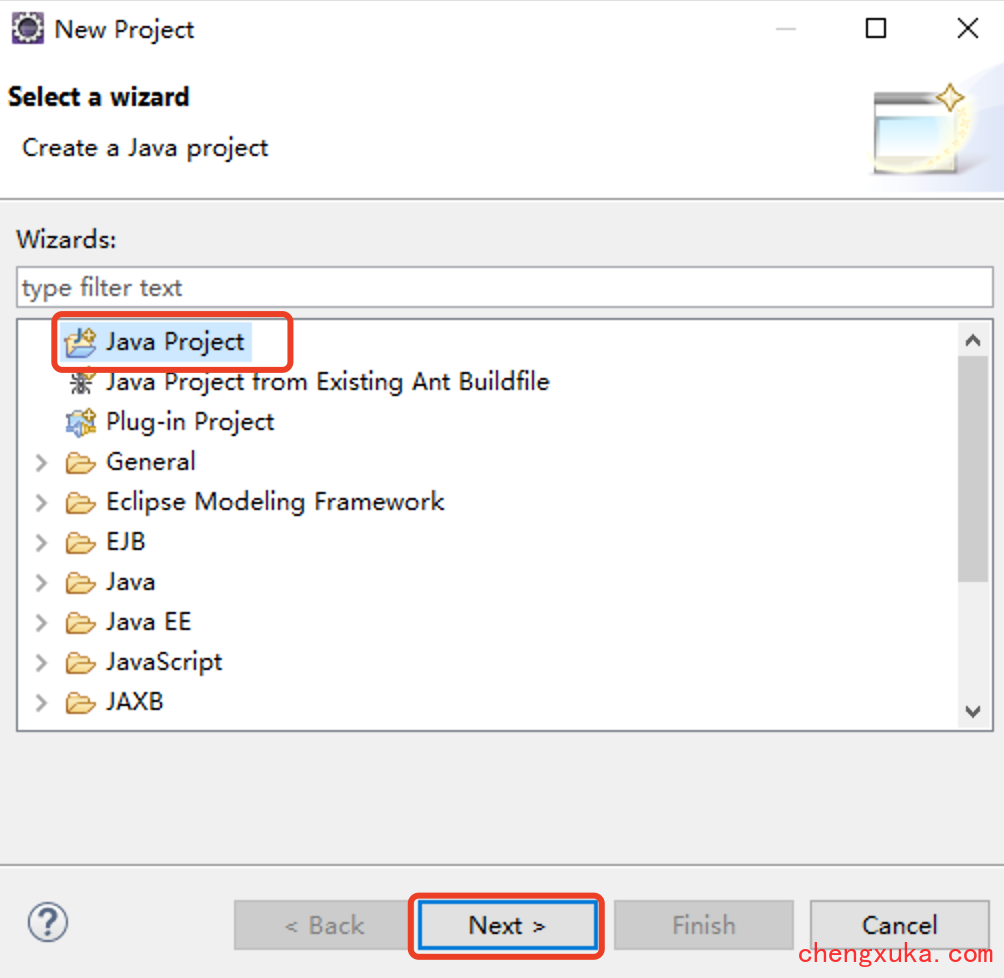This screenshot has height=978, width=1004.
Task: Select the Java Project wizard icon
Action: 81,343
